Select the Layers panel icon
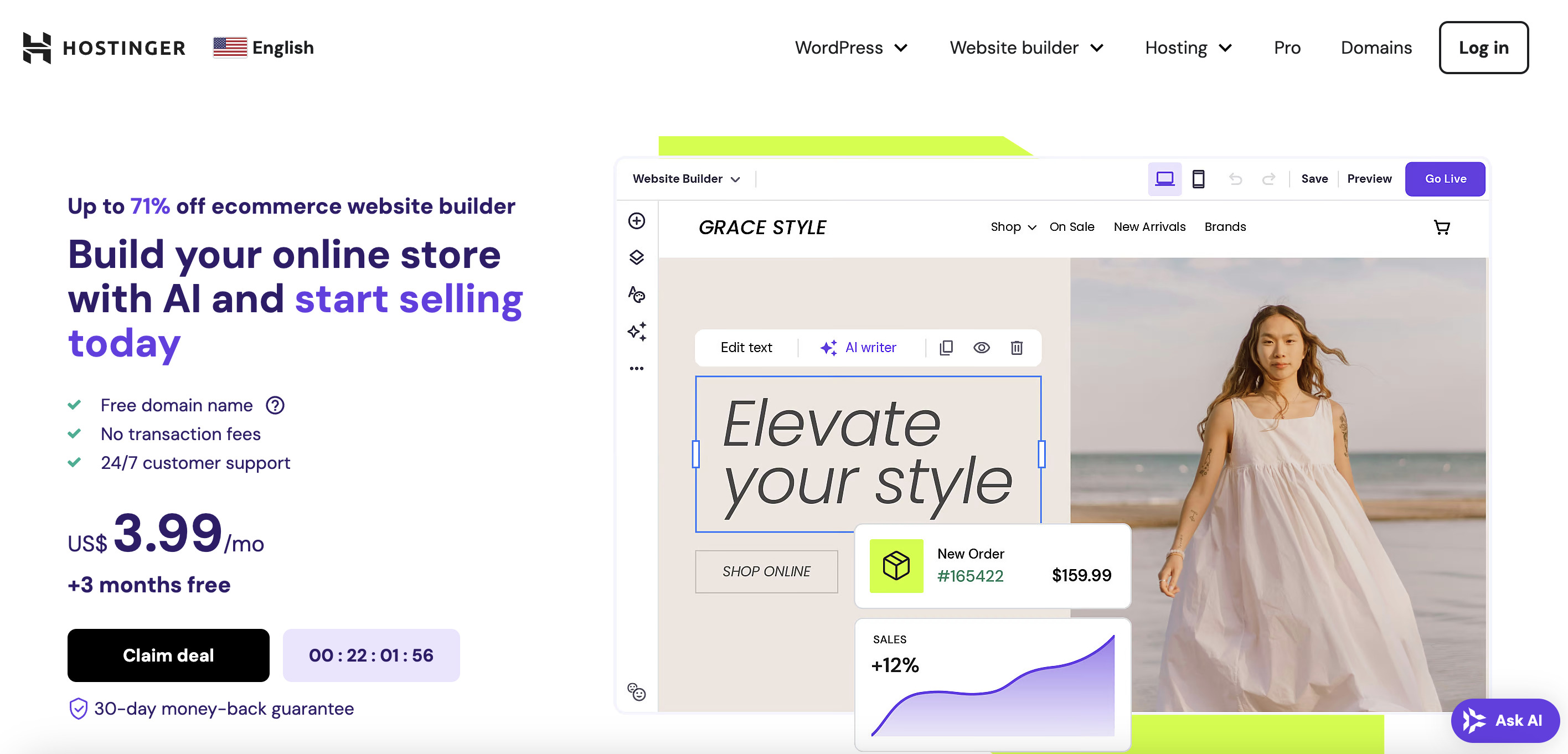The width and height of the screenshot is (1568, 754). coord(636,257)
